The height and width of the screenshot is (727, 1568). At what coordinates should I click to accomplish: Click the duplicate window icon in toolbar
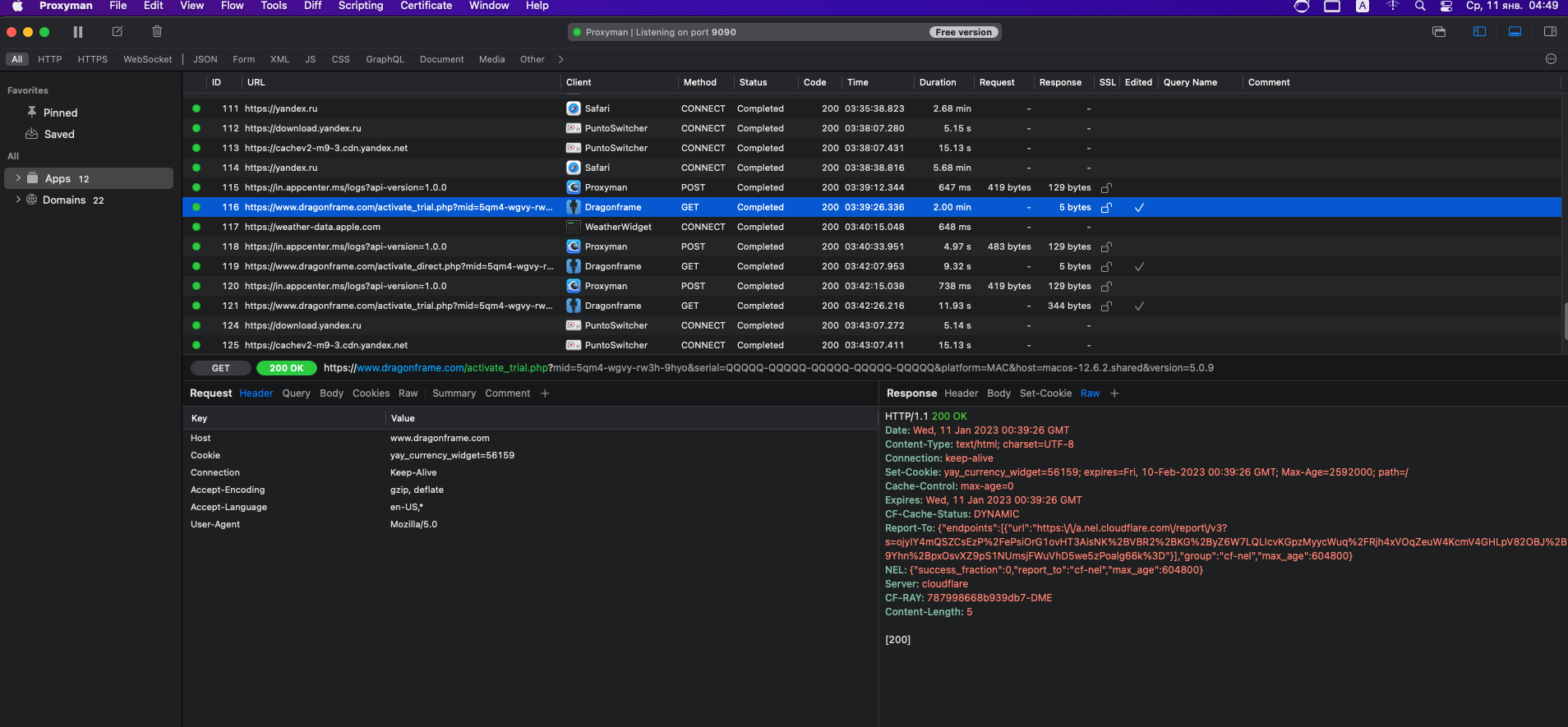(x=1439, y=32)
